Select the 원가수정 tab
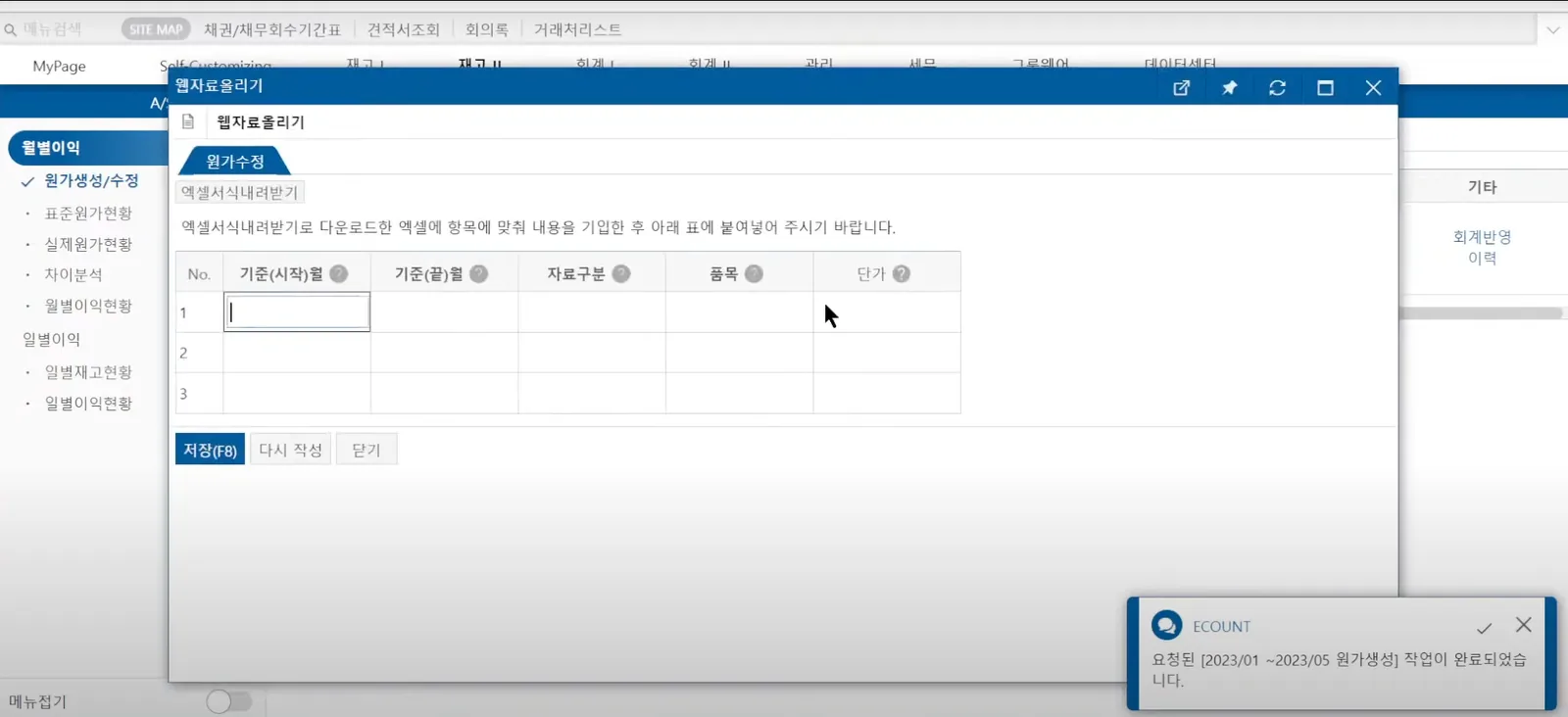This screenshot has width=1568, height=717. pos(235,162)
